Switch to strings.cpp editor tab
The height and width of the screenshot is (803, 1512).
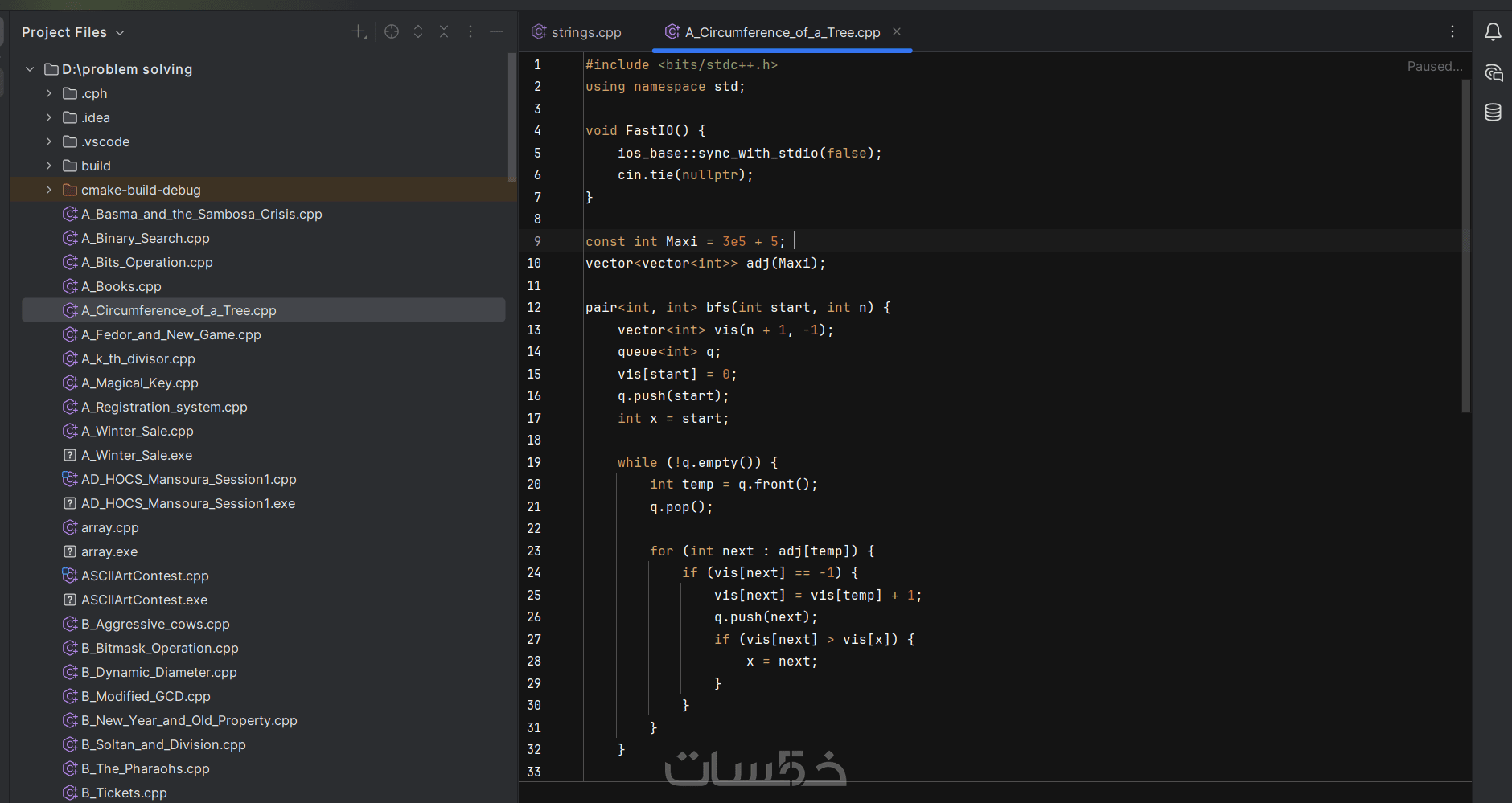coord(577,32)
